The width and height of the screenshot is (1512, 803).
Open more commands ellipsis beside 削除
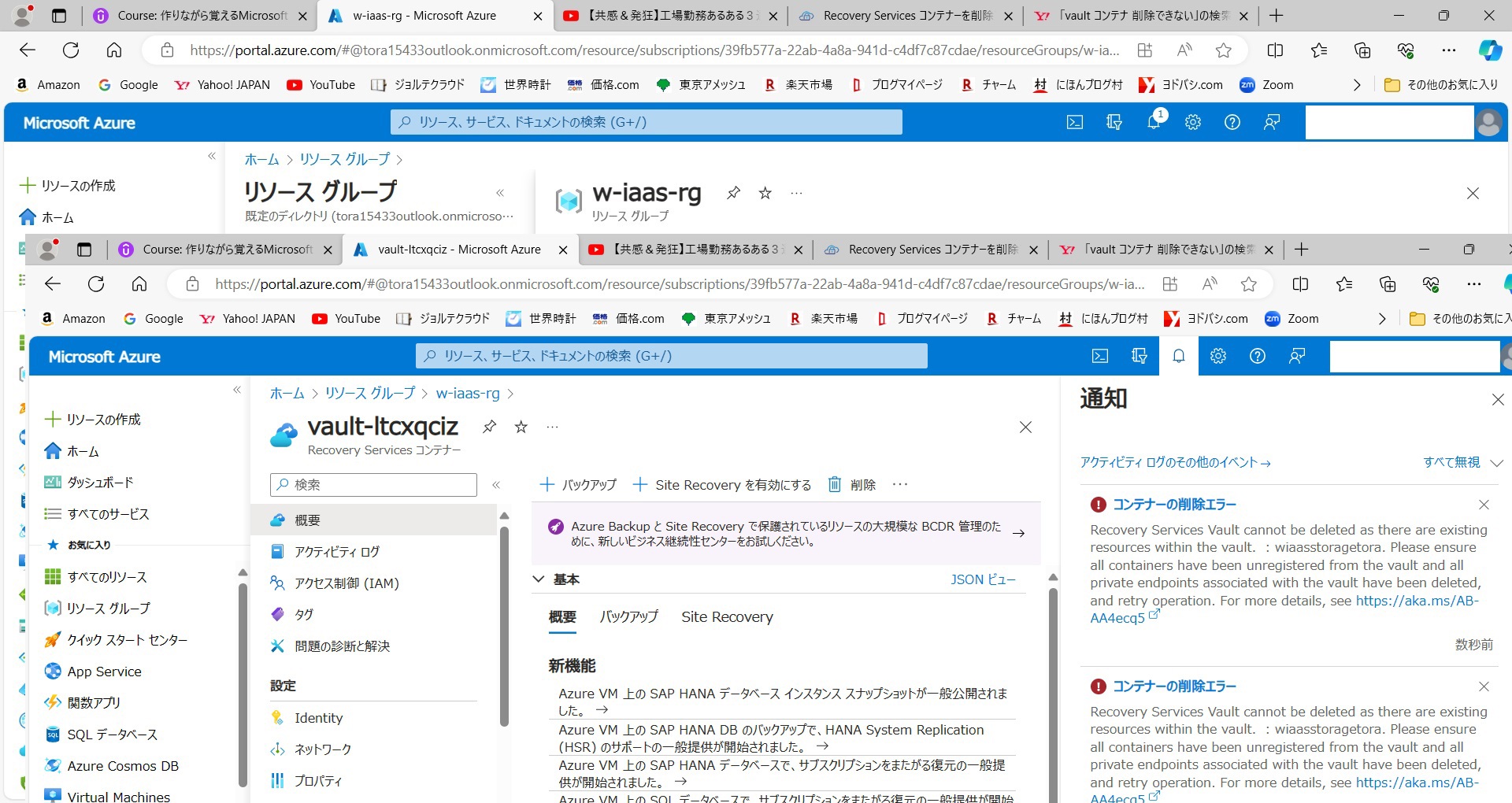(x=900, y=485)
